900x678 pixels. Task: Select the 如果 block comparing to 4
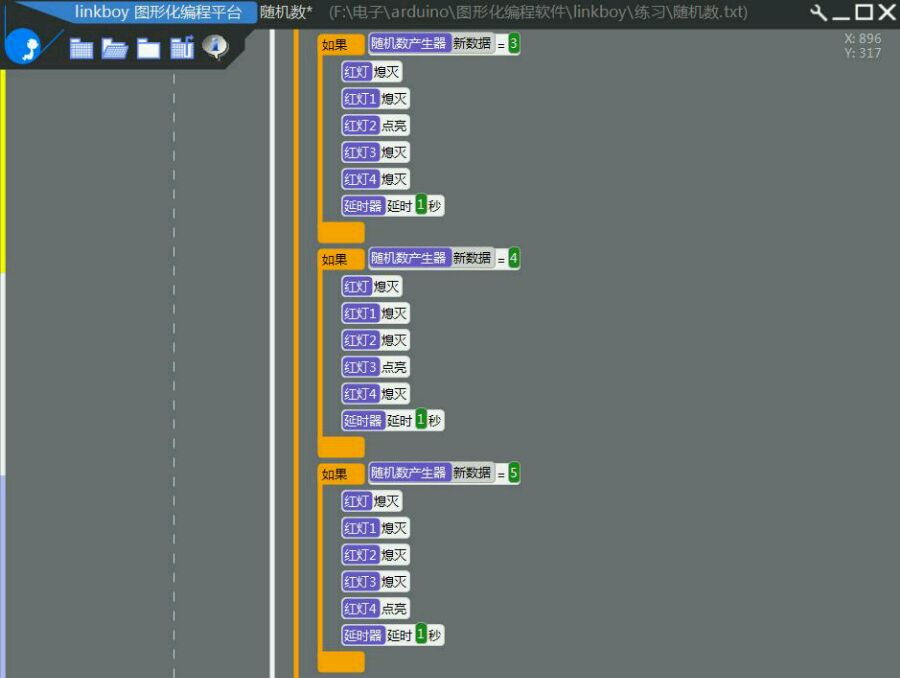341,259
